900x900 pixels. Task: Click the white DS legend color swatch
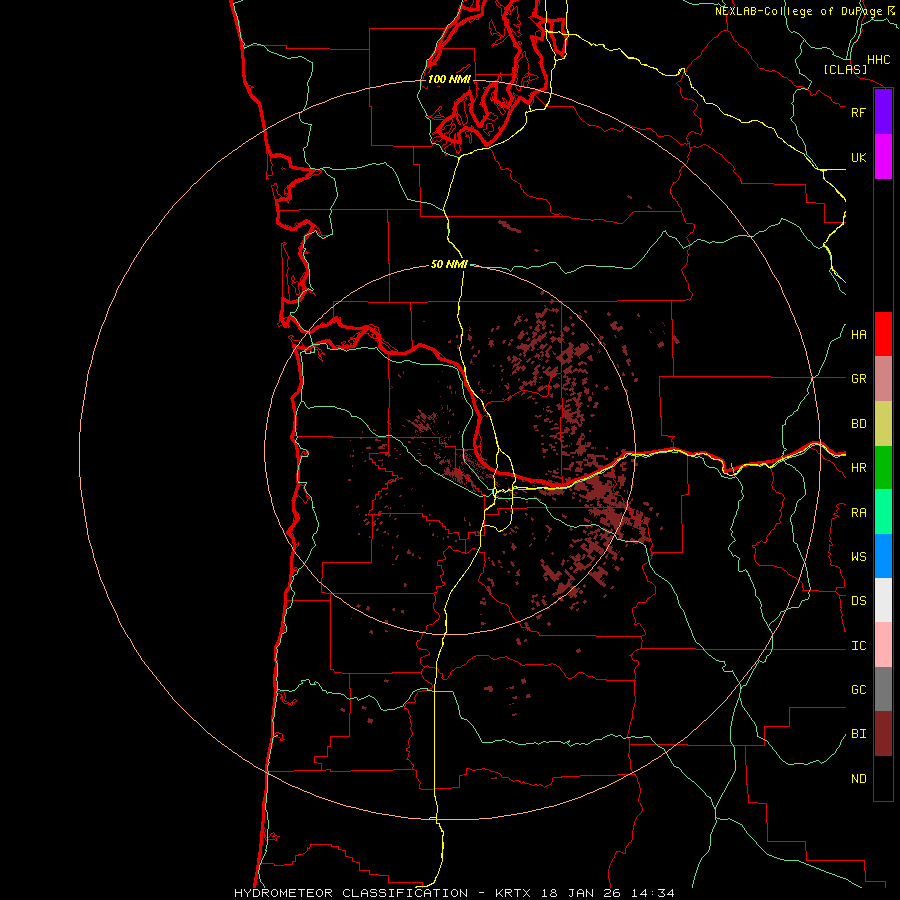(883, 600)
